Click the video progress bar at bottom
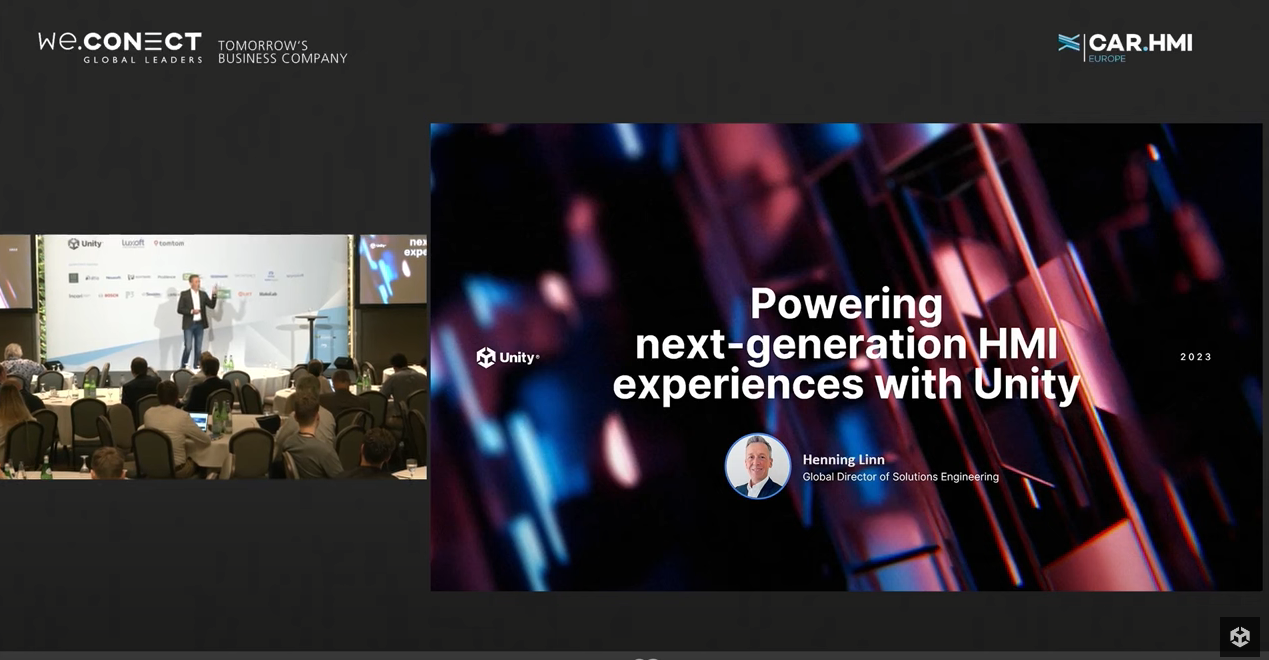Image resolution: width=1269 pixels, height=660 pixels. pyautogui.click(x=634, y=655)
